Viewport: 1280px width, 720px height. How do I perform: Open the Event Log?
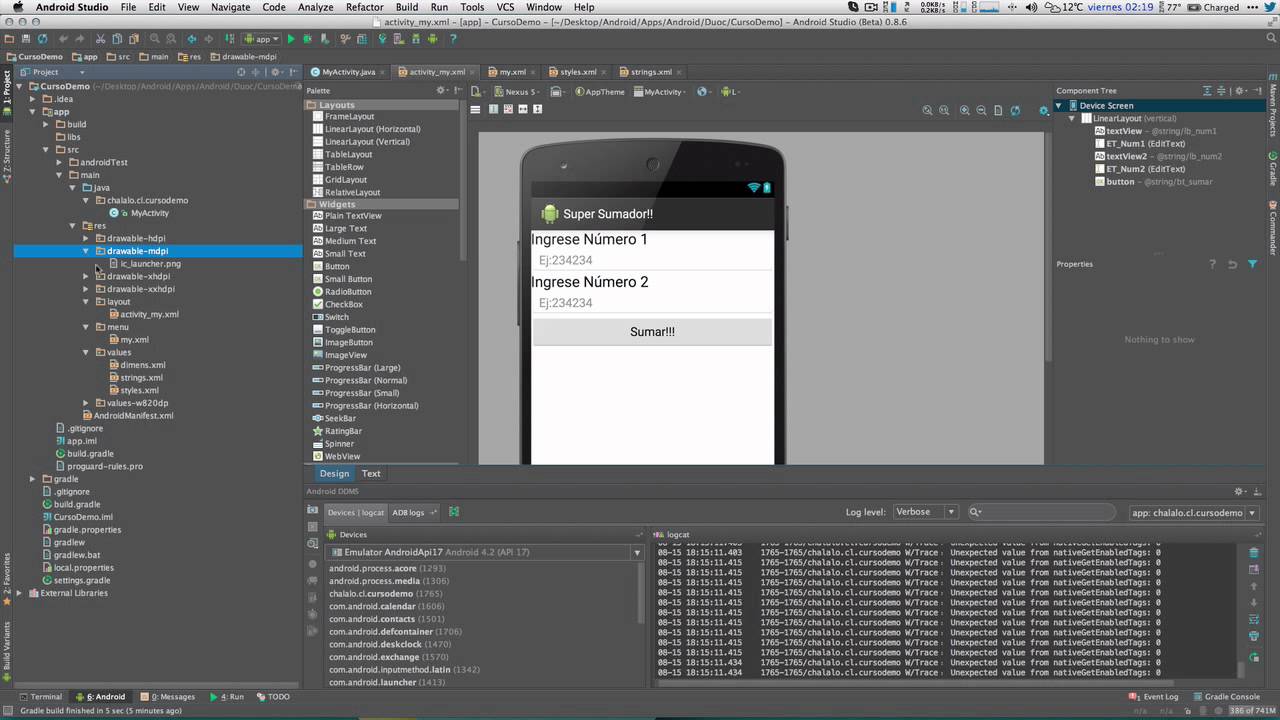pos(1154,697)
